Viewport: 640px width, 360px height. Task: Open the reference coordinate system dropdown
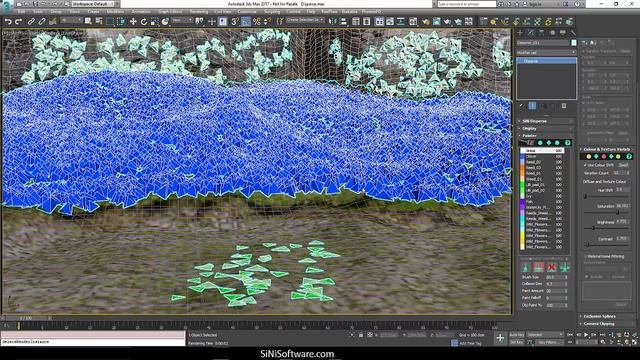click(x=182, y=20)
